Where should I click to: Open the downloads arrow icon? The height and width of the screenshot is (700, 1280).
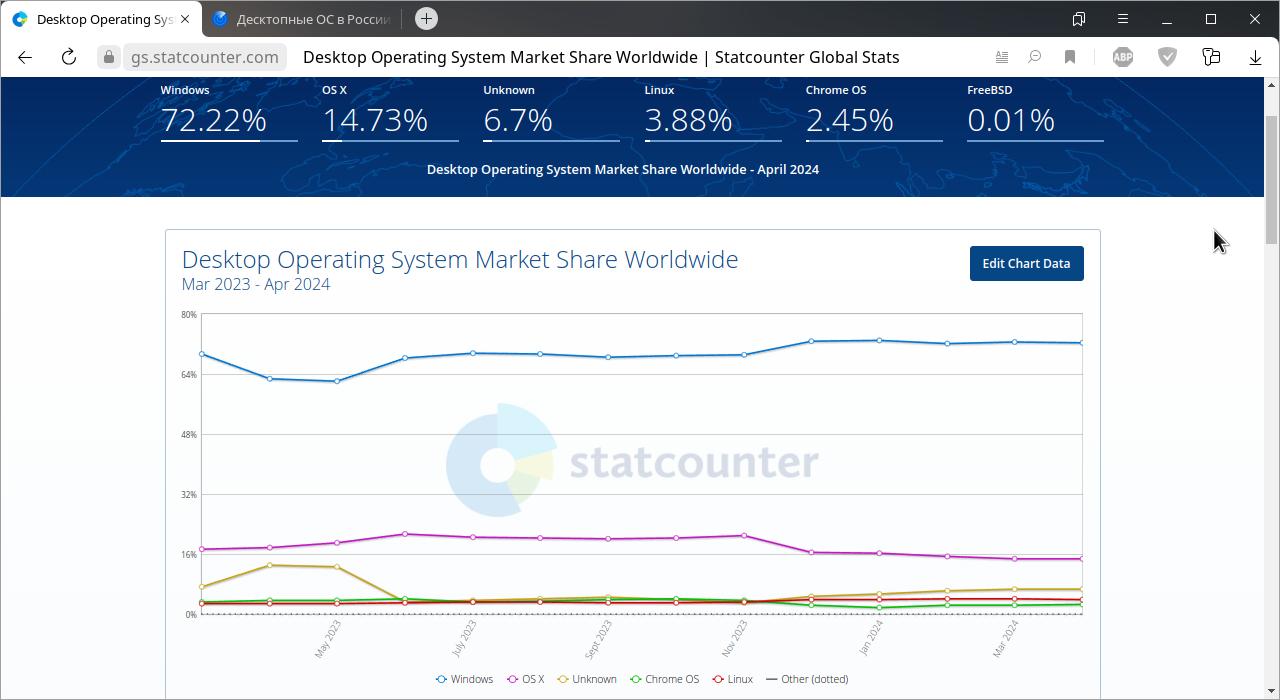coord(1255,57)
